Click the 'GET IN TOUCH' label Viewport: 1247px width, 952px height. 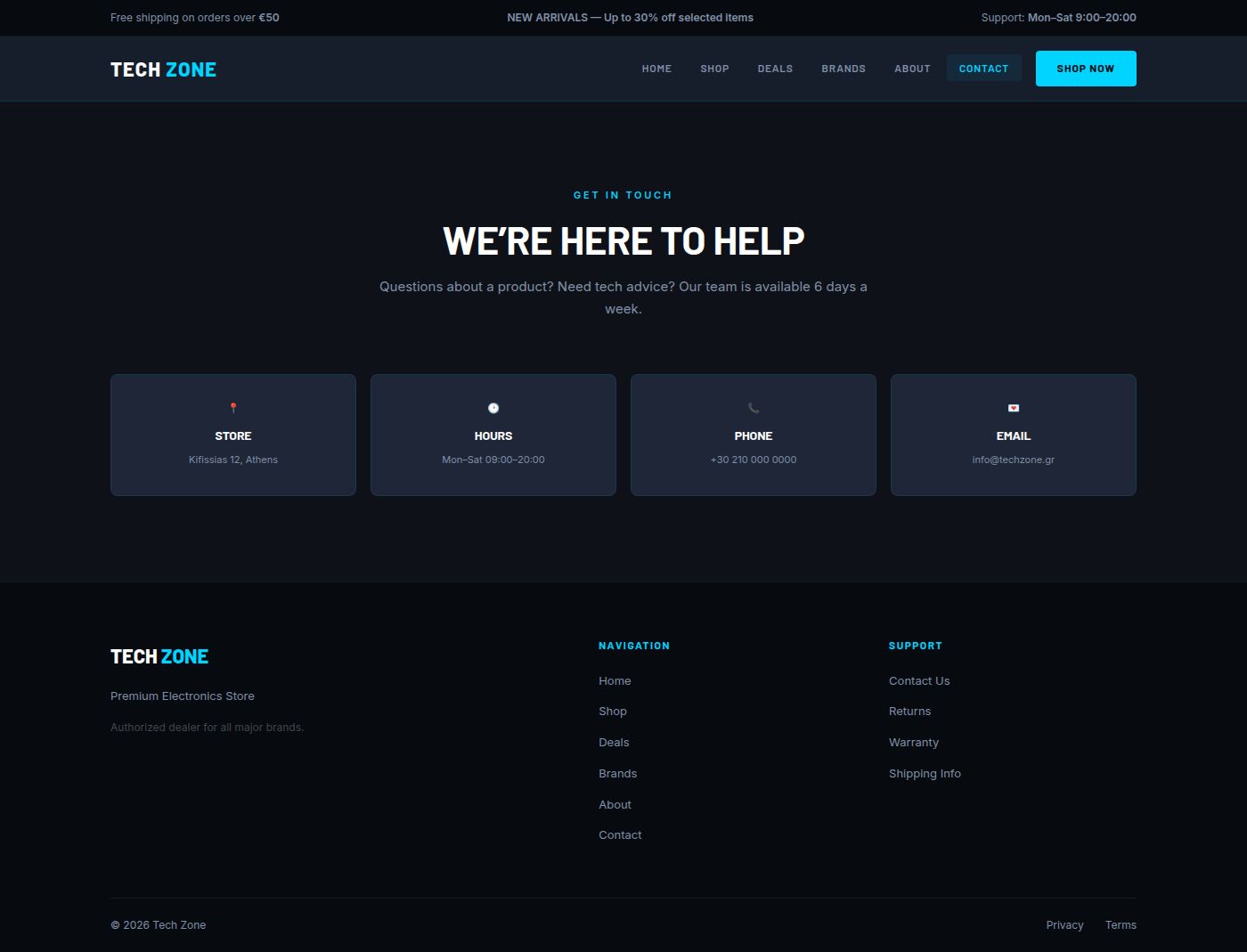[623, 195]
